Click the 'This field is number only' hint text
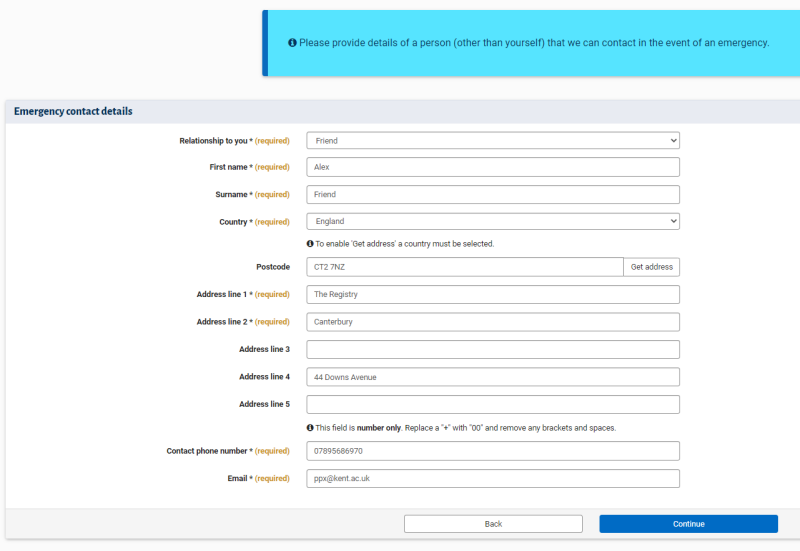800x551 pixels. click(465, 428)
